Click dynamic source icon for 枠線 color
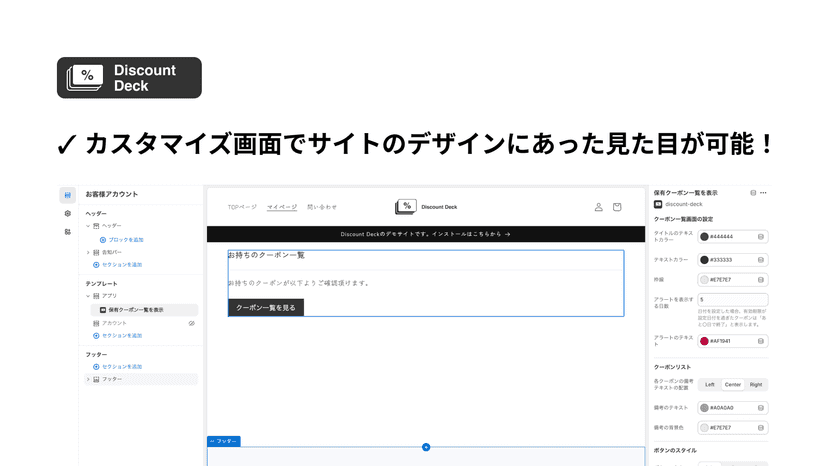 point(761,280)
